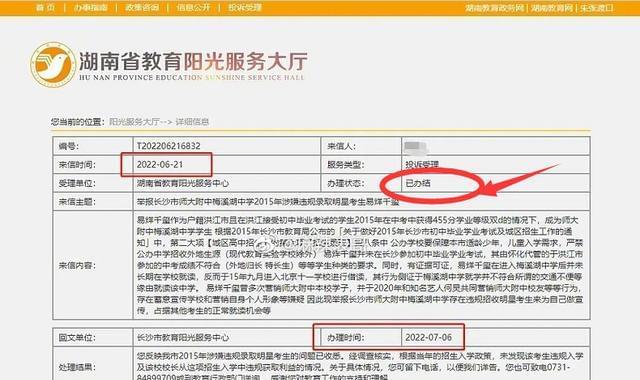Visit the 湖南教育网 link
The height and width of the screenshot is (380, 640).
(552, 8)
